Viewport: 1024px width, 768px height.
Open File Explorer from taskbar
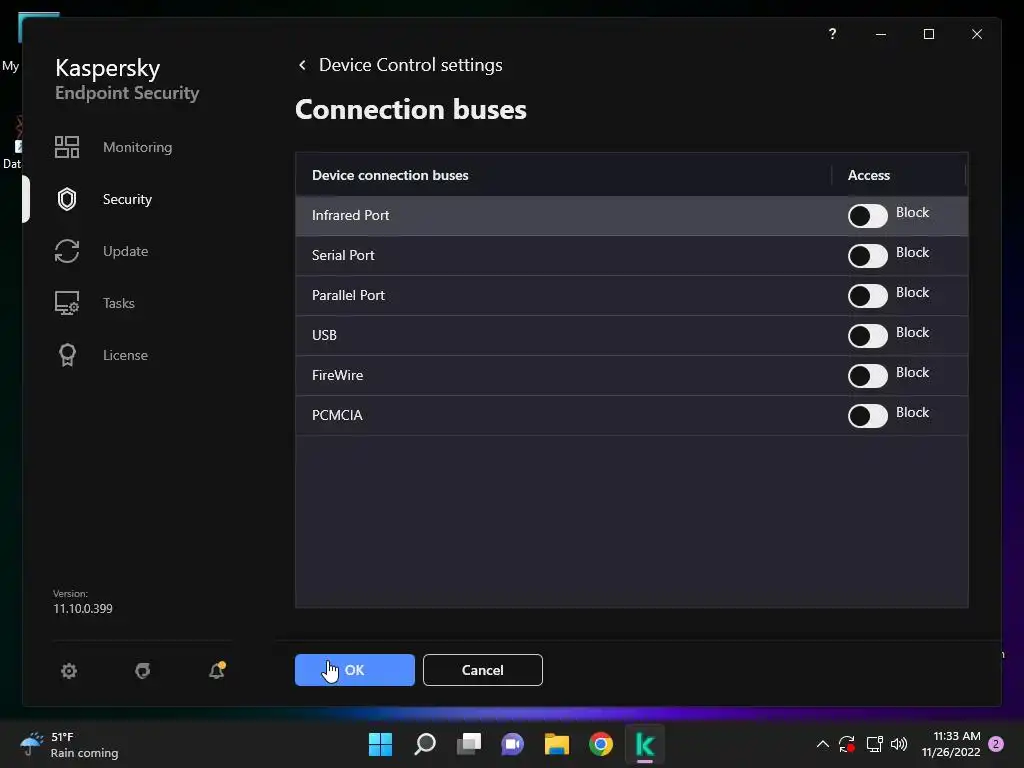[556, 744]
